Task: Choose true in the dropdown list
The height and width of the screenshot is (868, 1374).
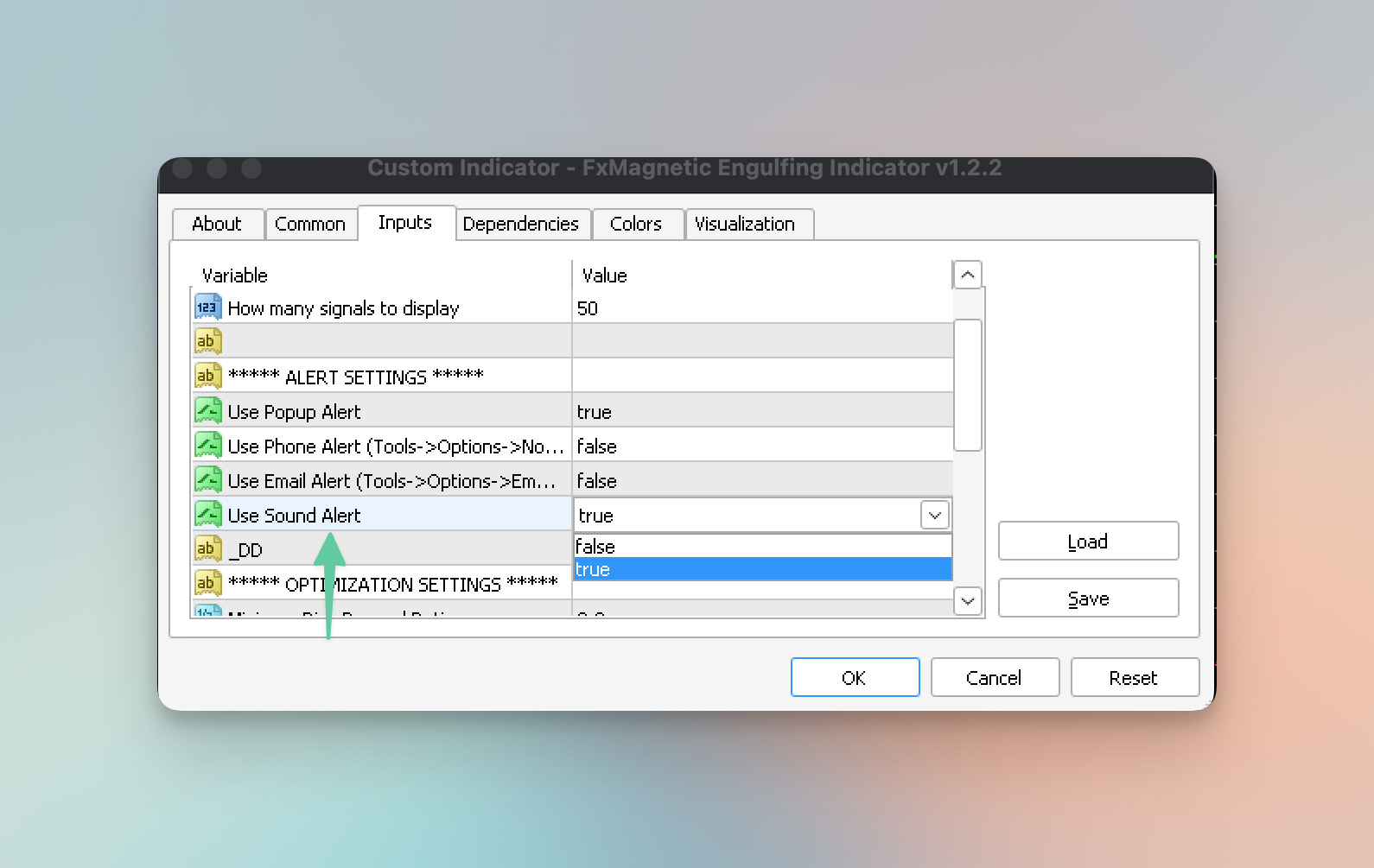Action: 762,570
